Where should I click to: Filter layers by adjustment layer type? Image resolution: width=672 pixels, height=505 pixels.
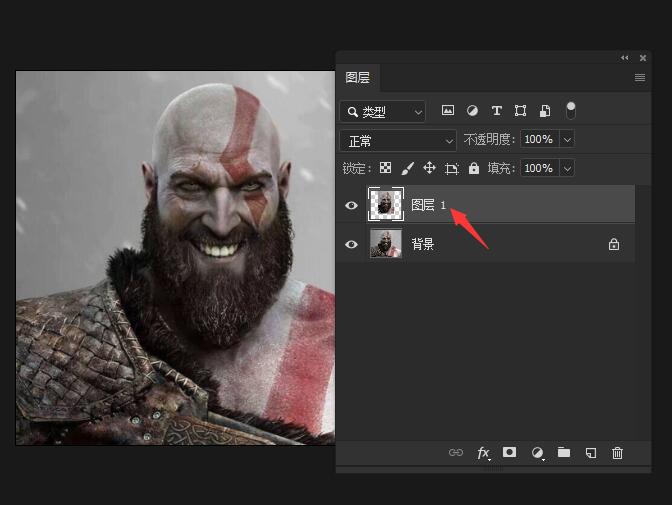coord(472,111)
